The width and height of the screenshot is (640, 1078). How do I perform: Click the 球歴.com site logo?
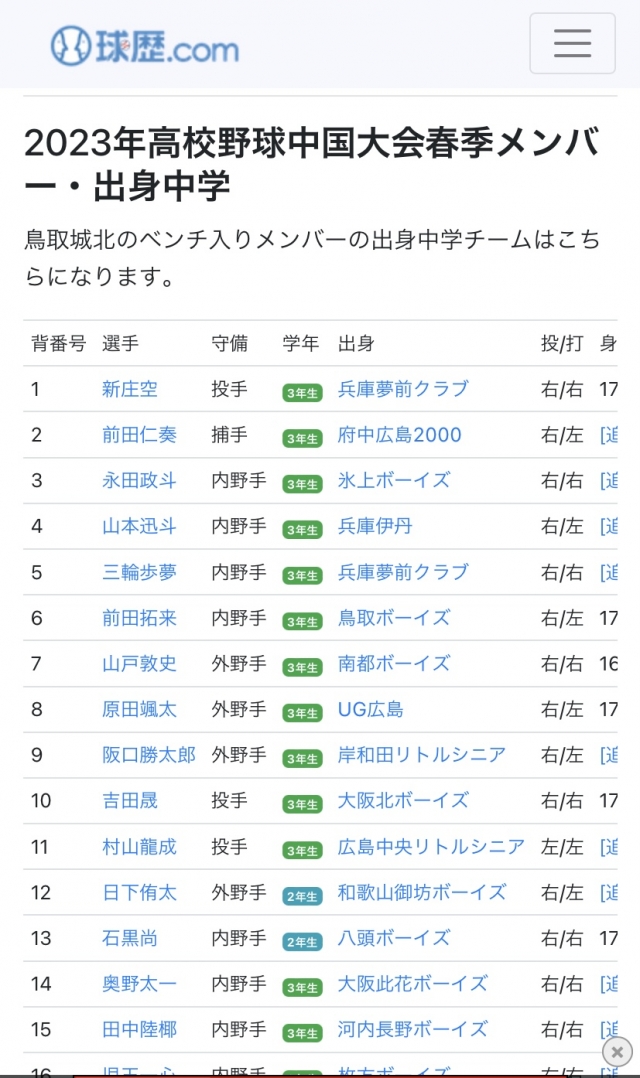coord(145,46)
